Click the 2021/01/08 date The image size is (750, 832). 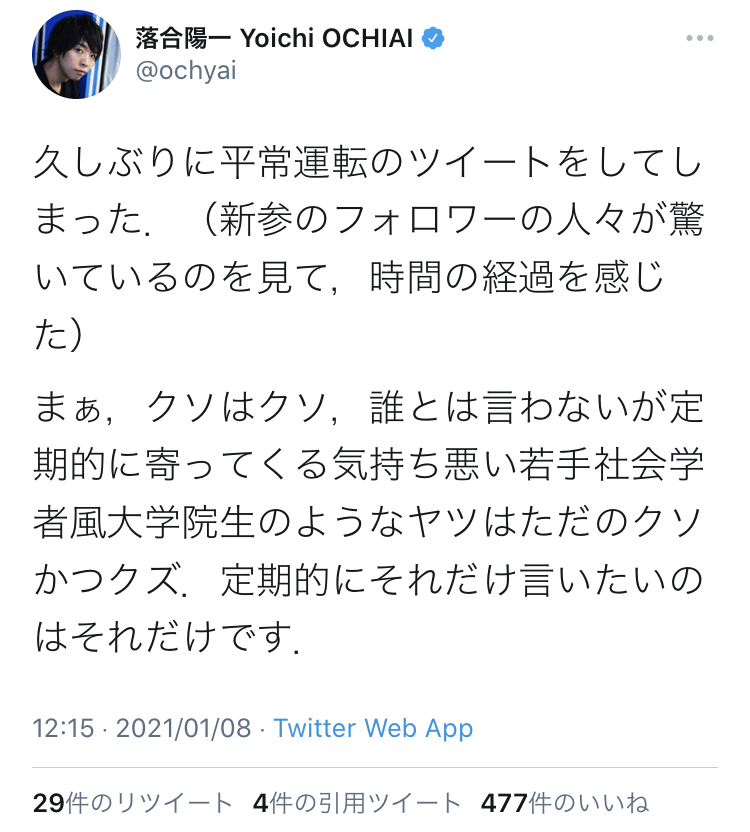(183, 727)
